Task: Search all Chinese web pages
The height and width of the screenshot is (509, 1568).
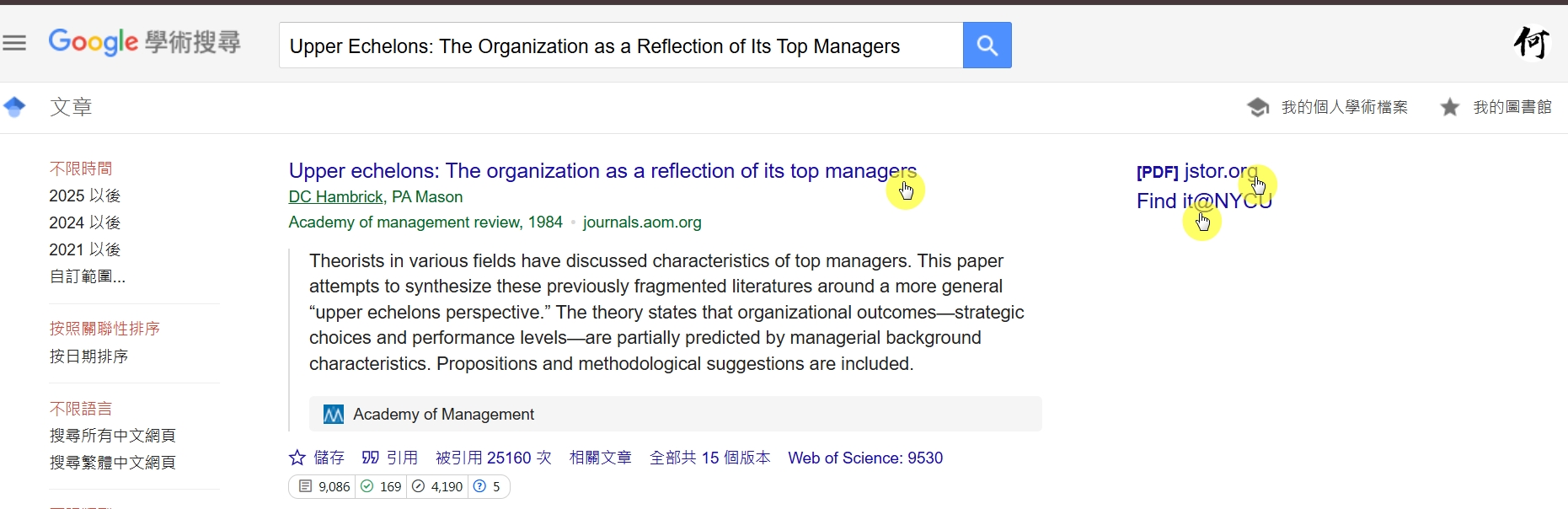Action: pyautogui.click(x=113, y=436)
